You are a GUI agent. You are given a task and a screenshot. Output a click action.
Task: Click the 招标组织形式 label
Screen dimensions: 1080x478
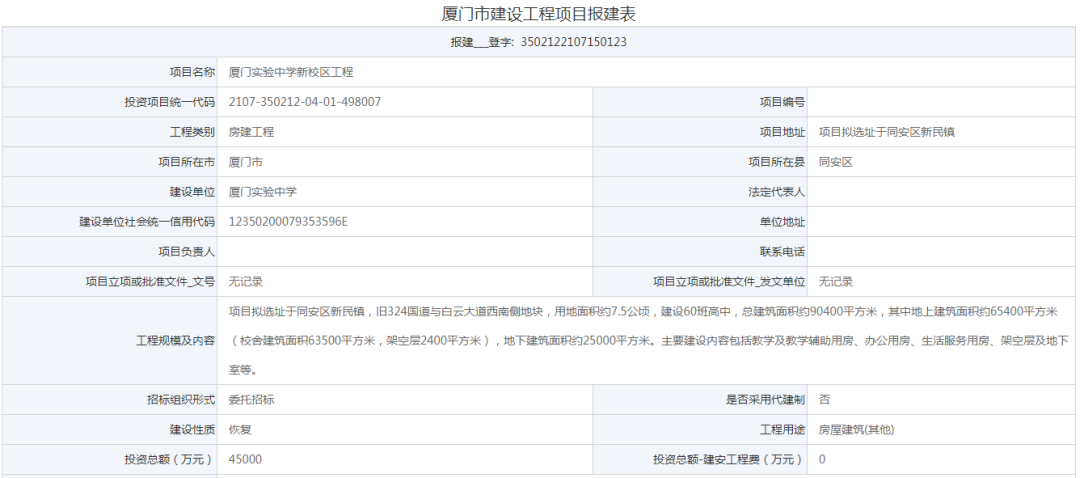pos(180,399)
